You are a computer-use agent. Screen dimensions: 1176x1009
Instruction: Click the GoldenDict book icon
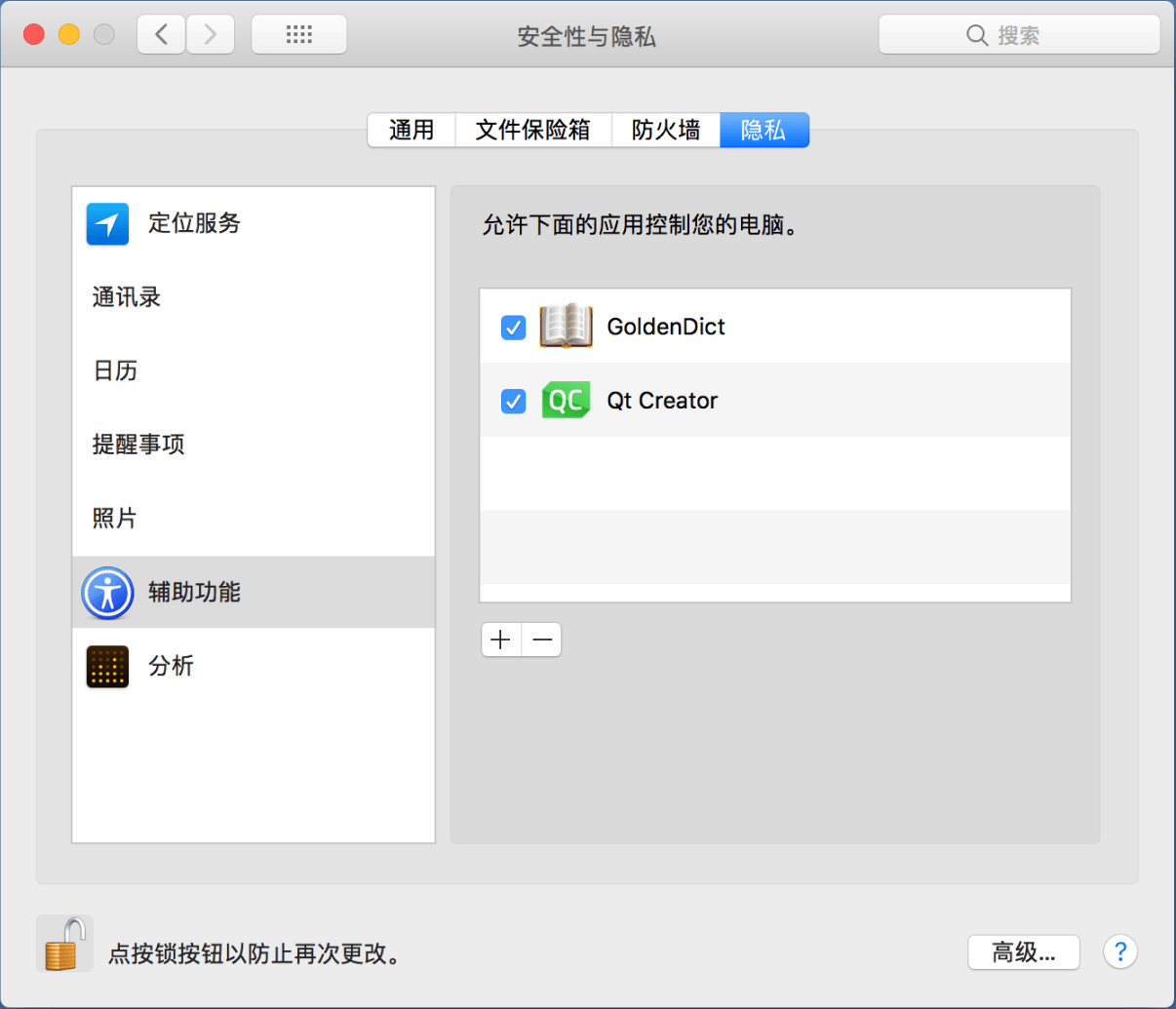[566, 327]
